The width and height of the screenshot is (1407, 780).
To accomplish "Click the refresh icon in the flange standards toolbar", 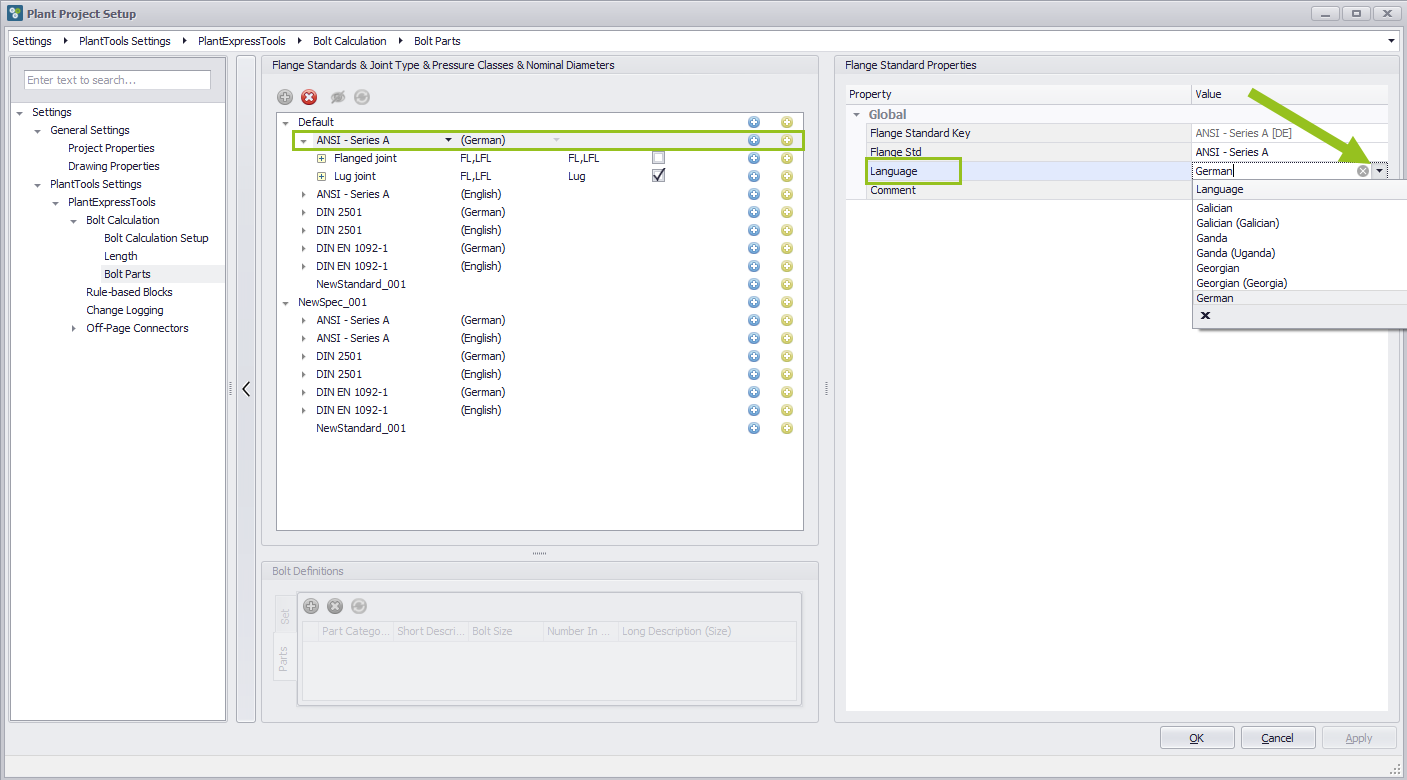I will (362, 97).
